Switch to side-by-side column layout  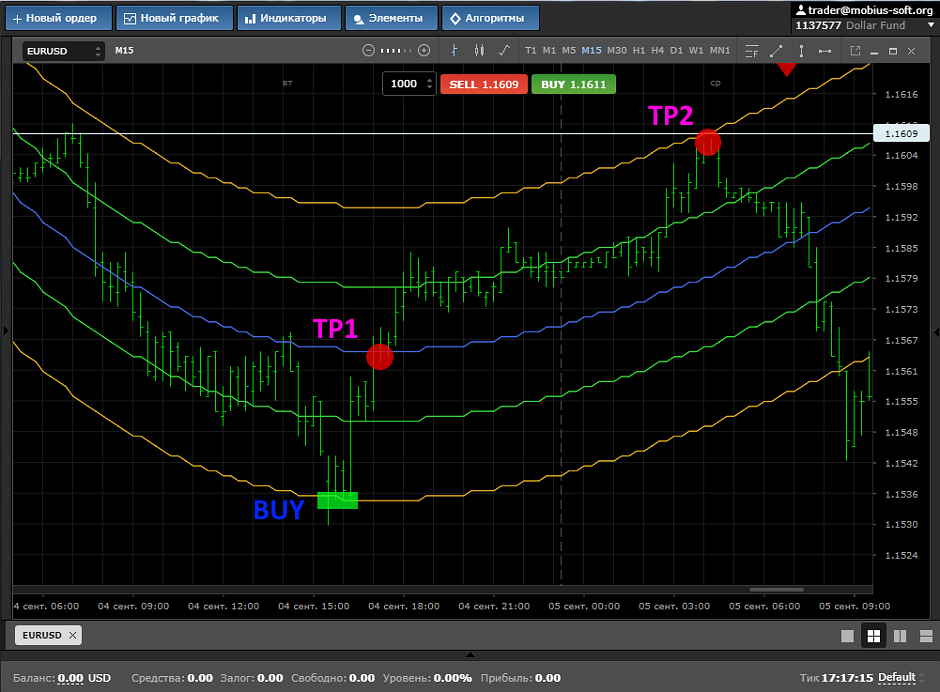(899, 636)
